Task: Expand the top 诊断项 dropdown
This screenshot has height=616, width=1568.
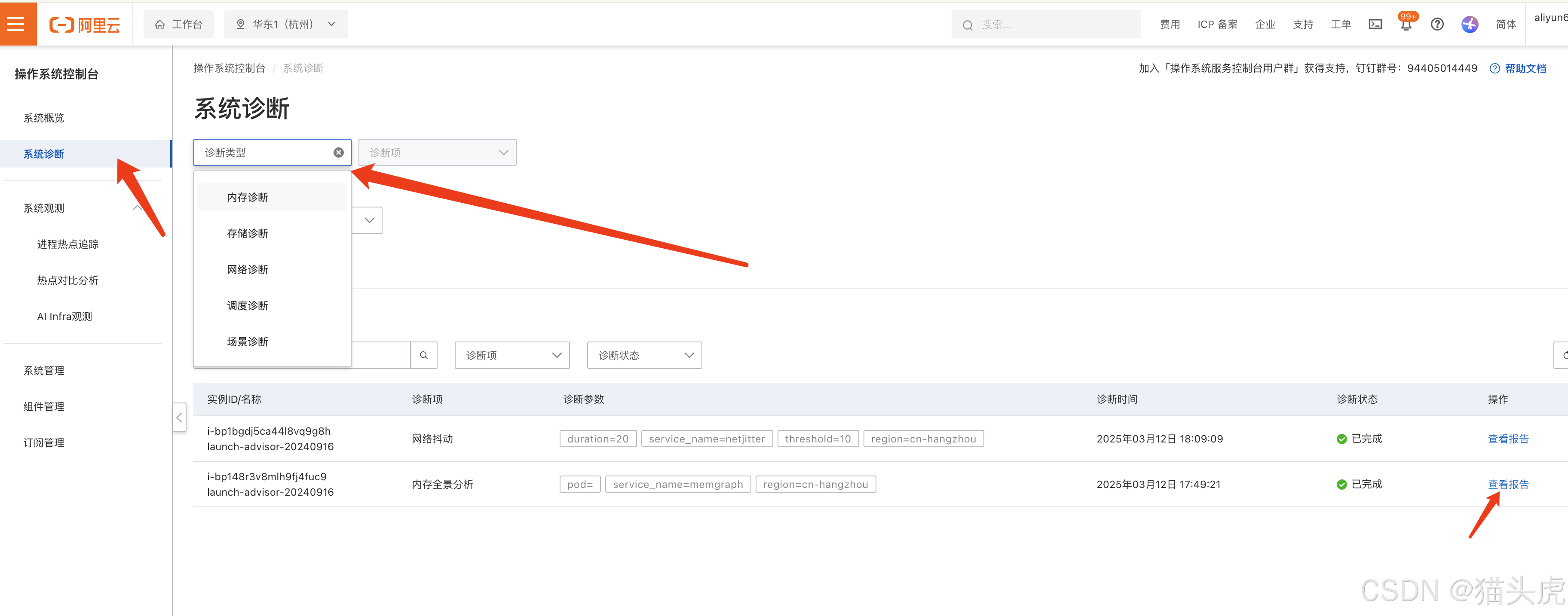Action: 437,152
